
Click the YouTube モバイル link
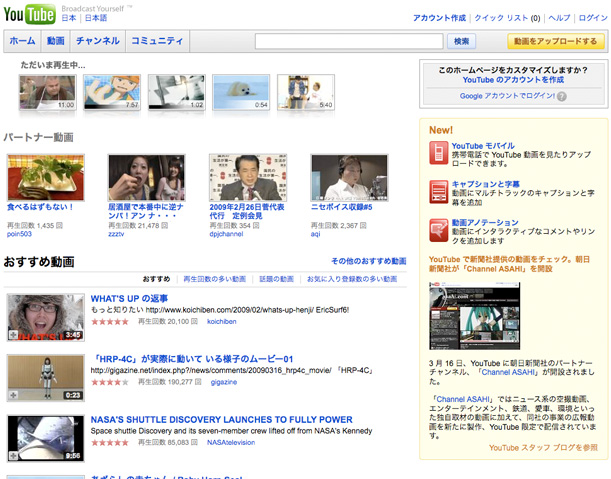pos(483,146)
